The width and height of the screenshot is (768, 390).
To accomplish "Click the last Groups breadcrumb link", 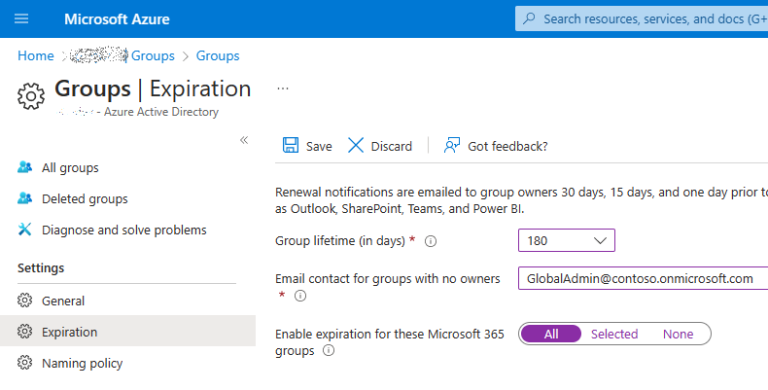I will pyautogui.click(x=217, y=56).
